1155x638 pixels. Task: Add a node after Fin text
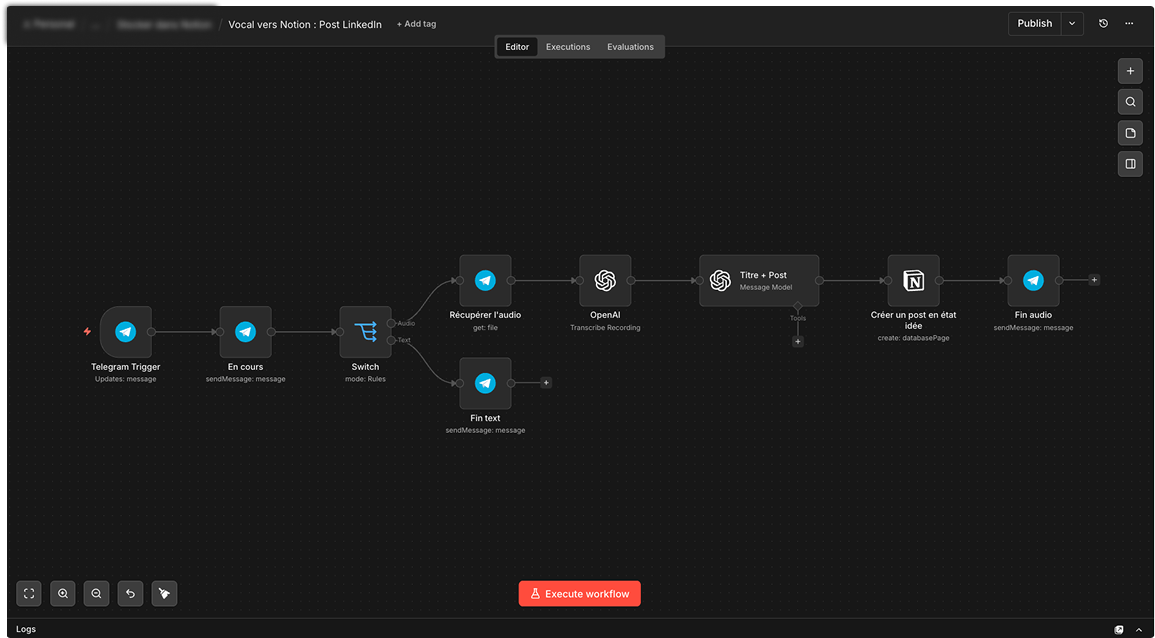pyautogui.click(x=546, y=382)
